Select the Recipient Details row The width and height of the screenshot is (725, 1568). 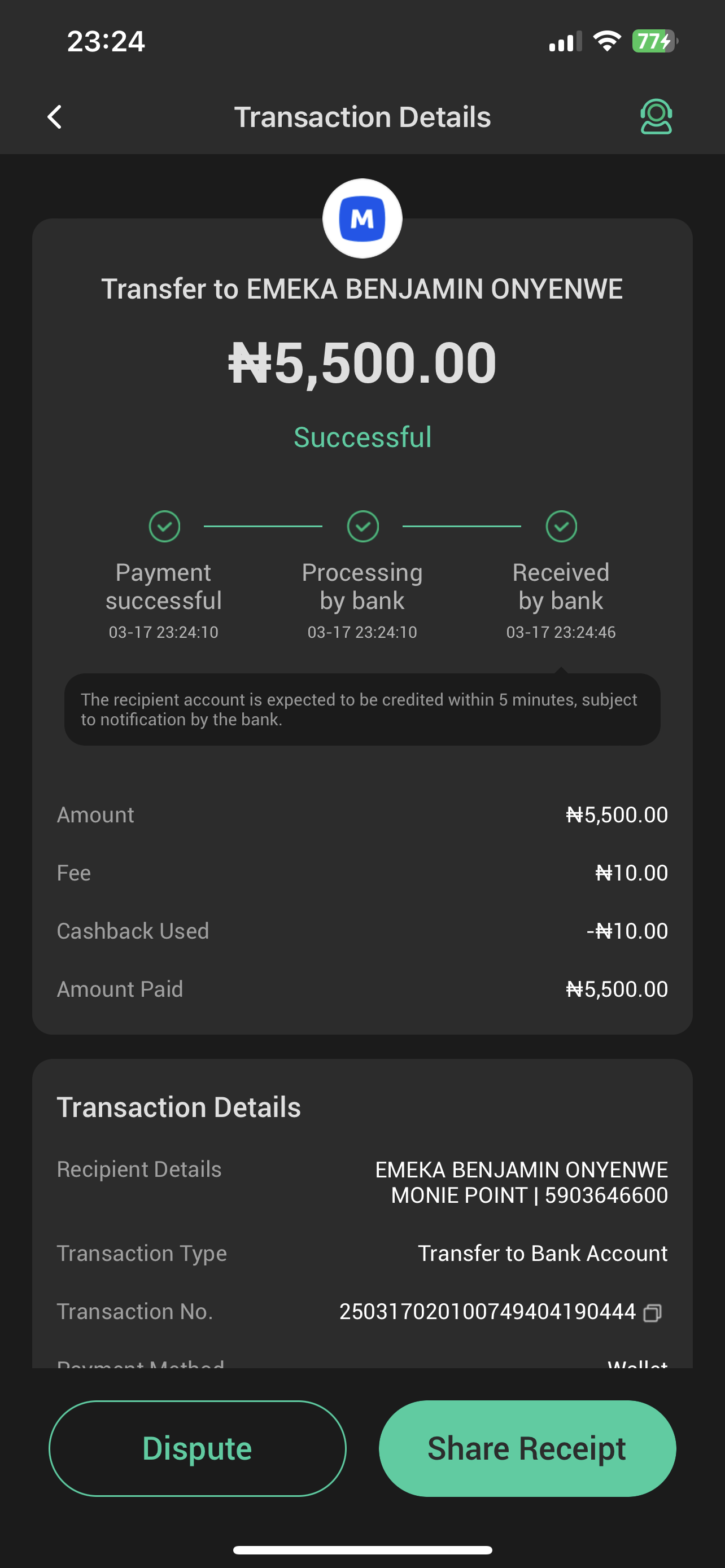pos(363,1182)
